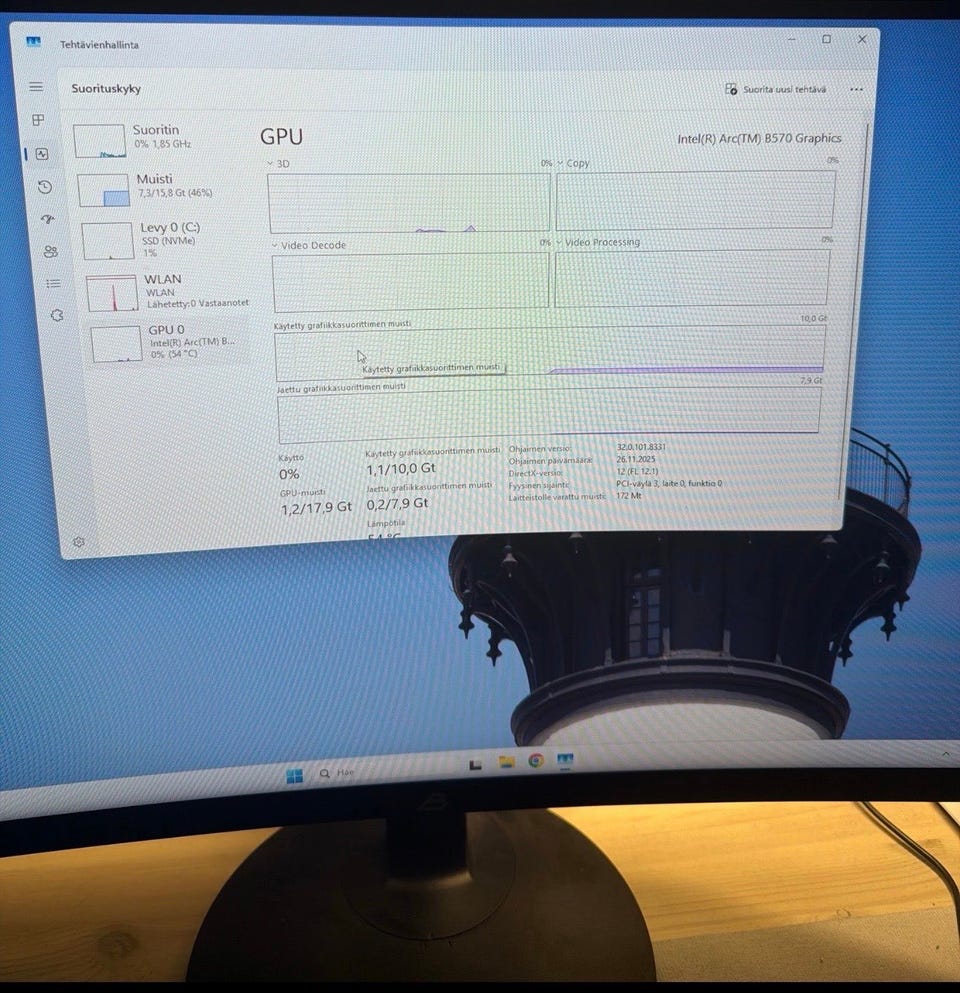Open the Details list icon
Image resolution: width=960 pixels, height=993 pixels.
(x=53, y=283)
